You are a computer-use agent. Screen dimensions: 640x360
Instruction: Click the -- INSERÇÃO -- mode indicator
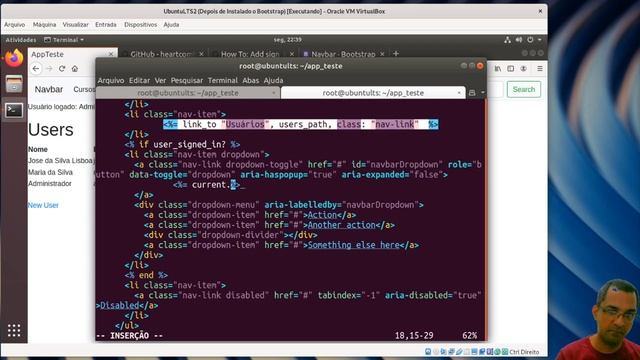[130, 336]
